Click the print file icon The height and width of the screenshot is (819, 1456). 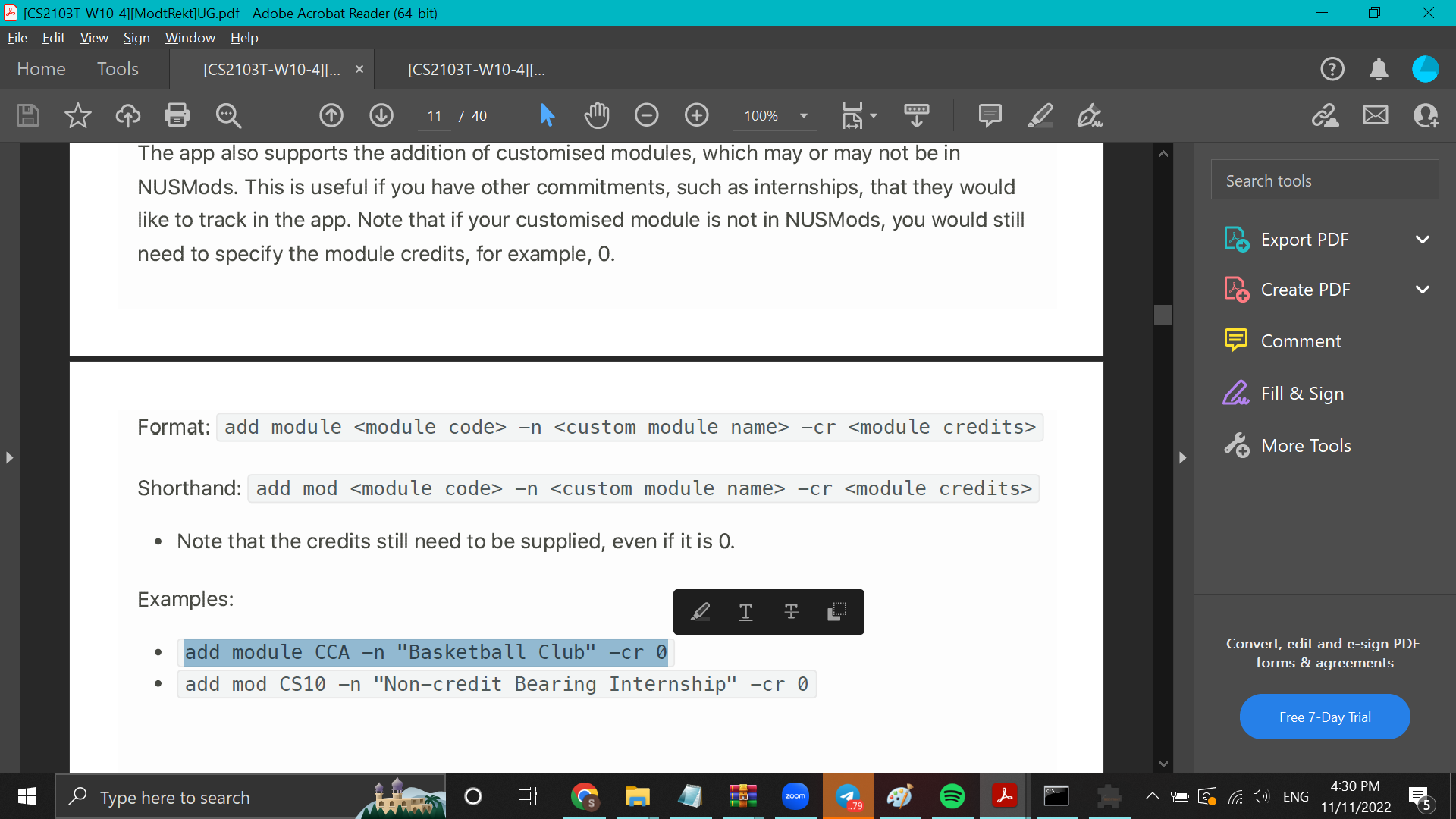point(177,115)
